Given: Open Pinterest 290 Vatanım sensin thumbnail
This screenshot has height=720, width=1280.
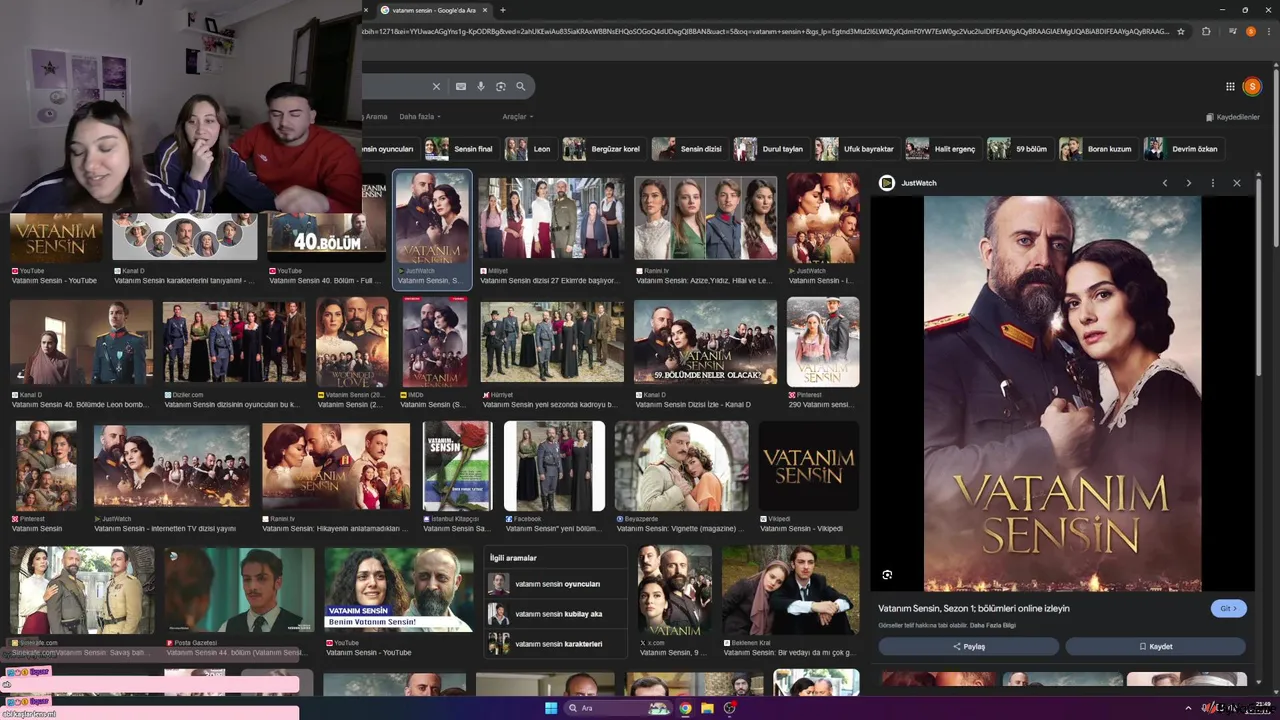Looking at the screenshot, I should click(x=823, y=342).
